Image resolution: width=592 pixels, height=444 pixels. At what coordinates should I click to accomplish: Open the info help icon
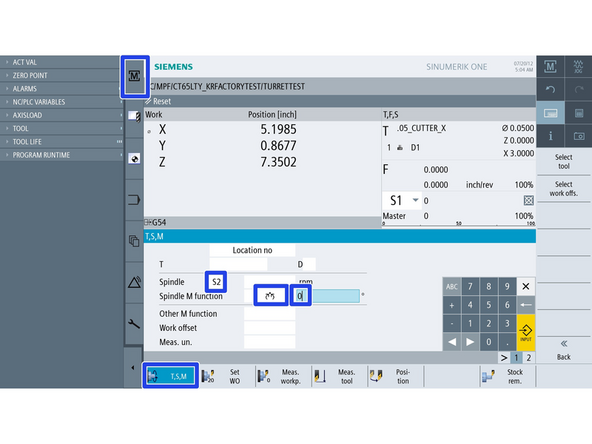pos(550,136)
